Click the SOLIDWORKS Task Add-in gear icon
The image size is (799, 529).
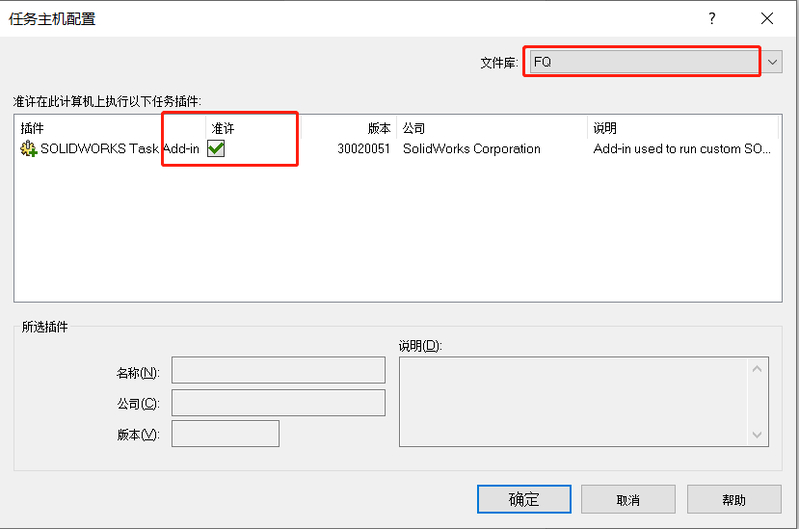(x=28, y=149)
